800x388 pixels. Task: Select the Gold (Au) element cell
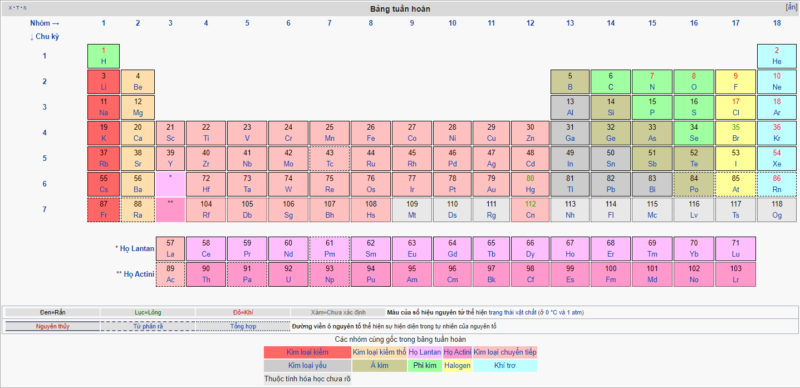[x=491, y=184]
